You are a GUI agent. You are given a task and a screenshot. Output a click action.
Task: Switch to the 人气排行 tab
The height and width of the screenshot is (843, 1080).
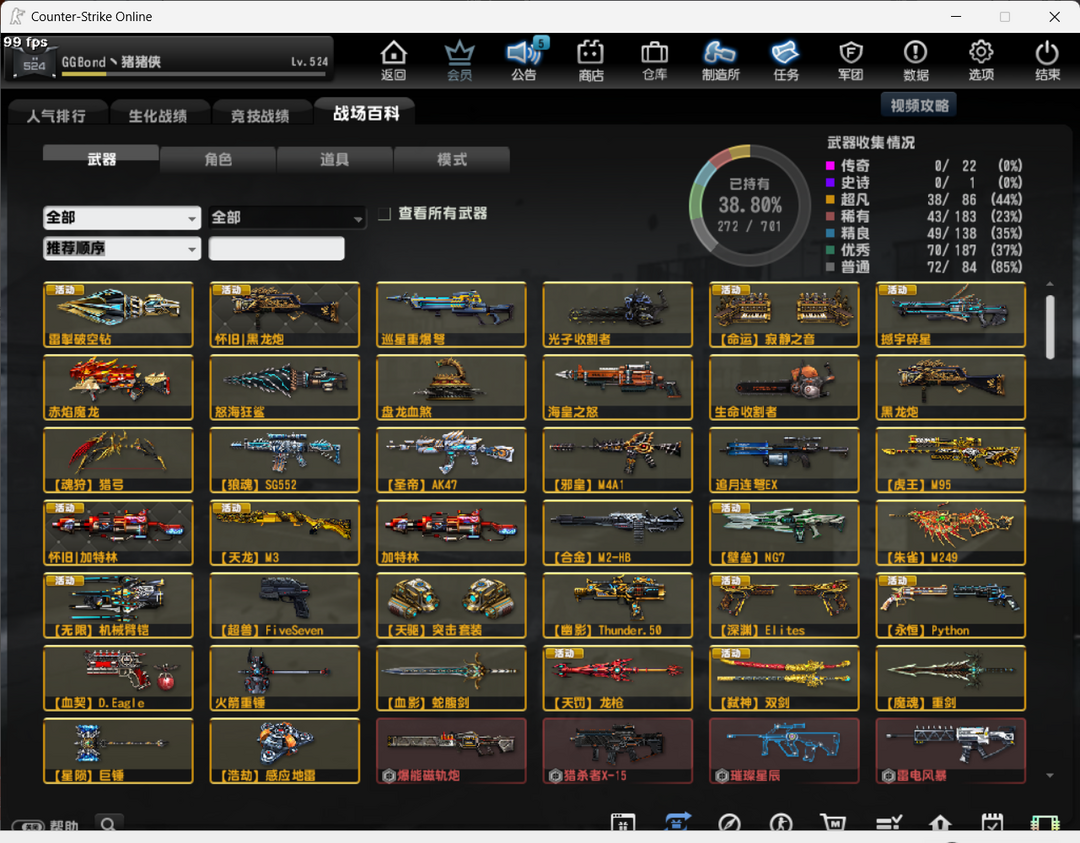point(56,116)
